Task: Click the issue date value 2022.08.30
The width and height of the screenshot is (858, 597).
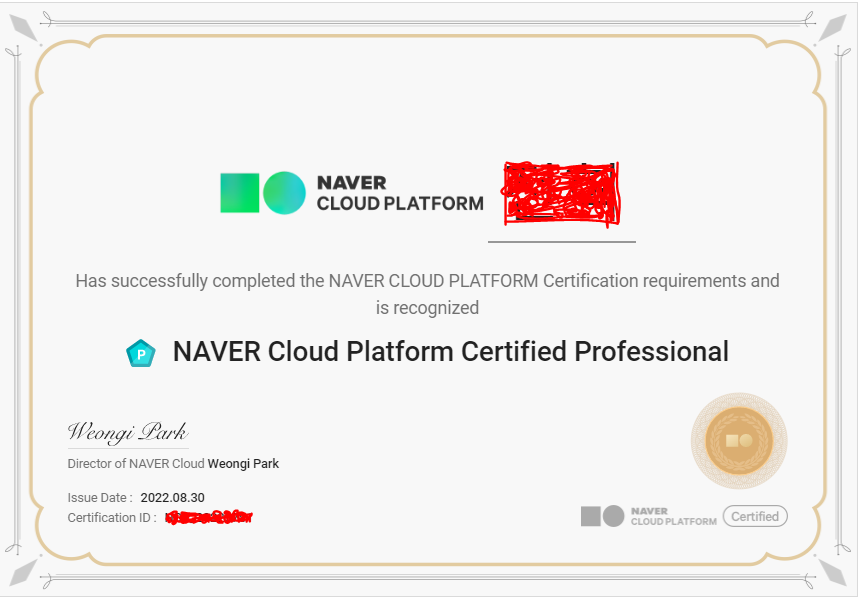Action: (172, 497)
